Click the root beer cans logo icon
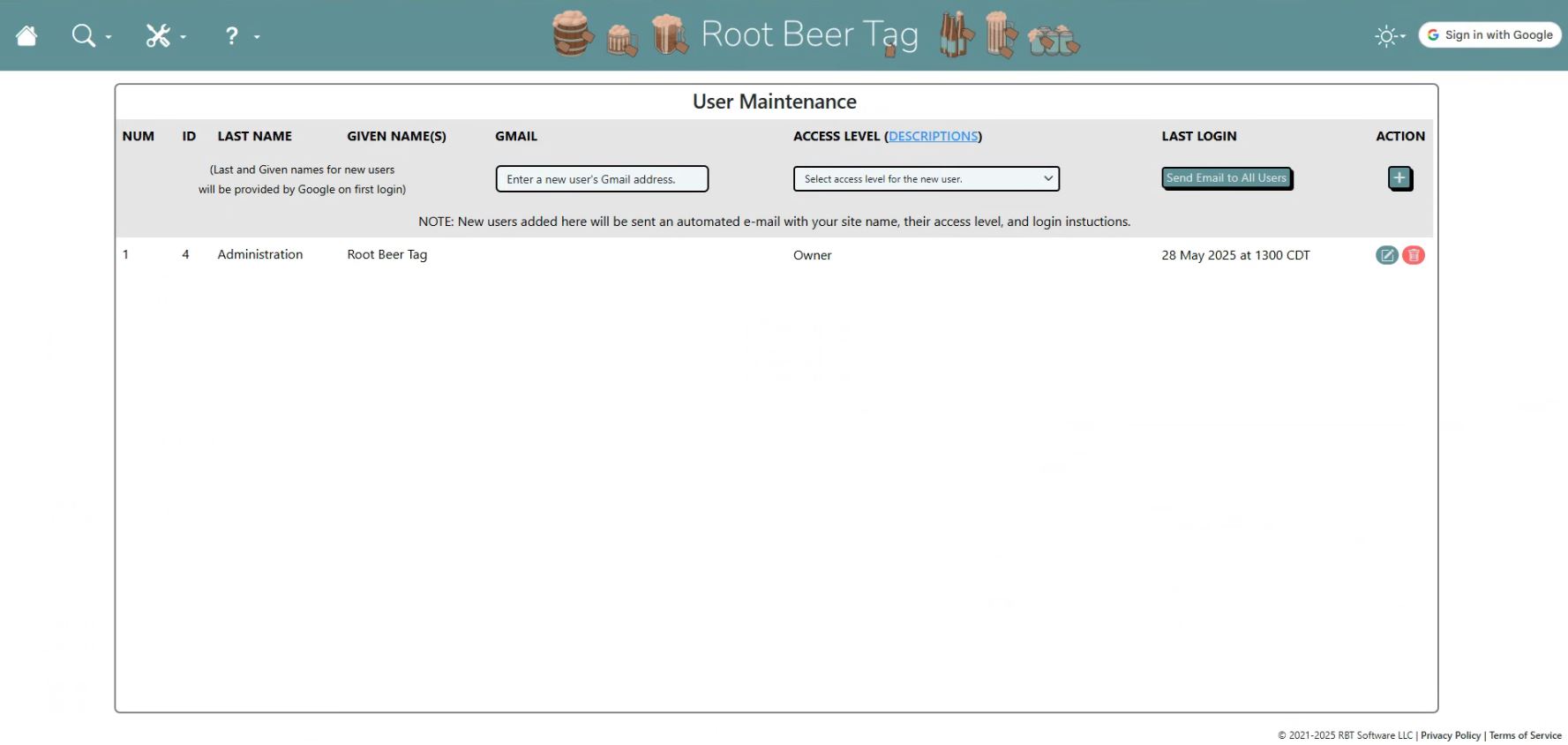Image resolution: width=1568 pixels, height=745 pixels. (1053, 40)
